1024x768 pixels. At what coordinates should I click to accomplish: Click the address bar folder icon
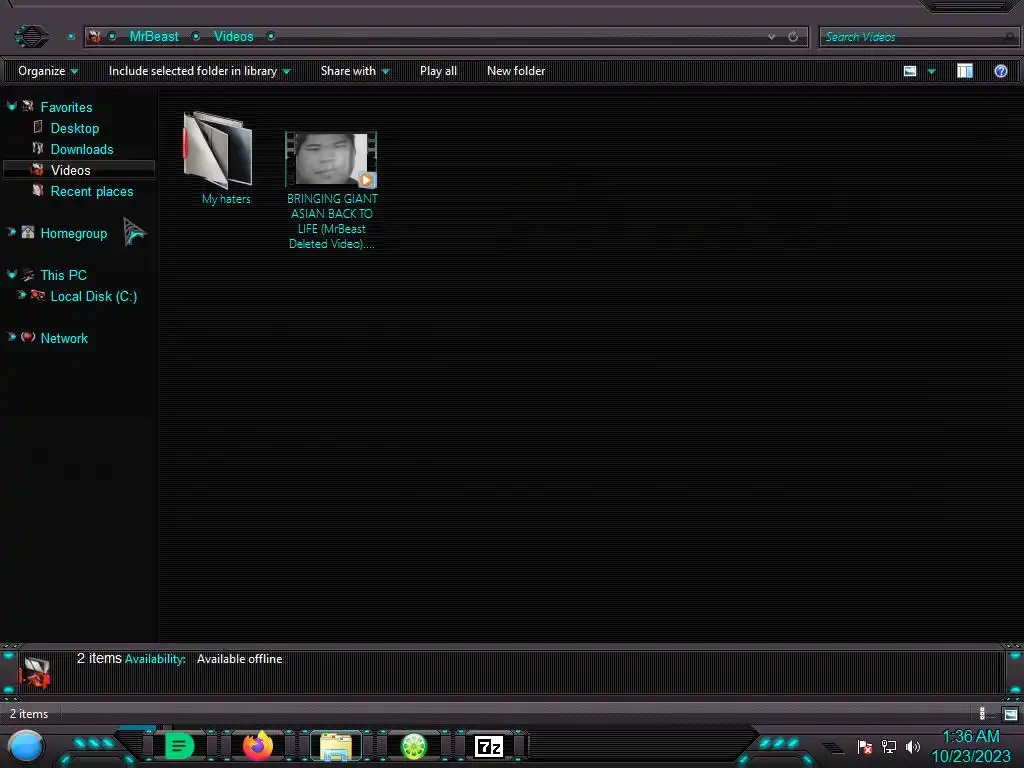point(94,37)
